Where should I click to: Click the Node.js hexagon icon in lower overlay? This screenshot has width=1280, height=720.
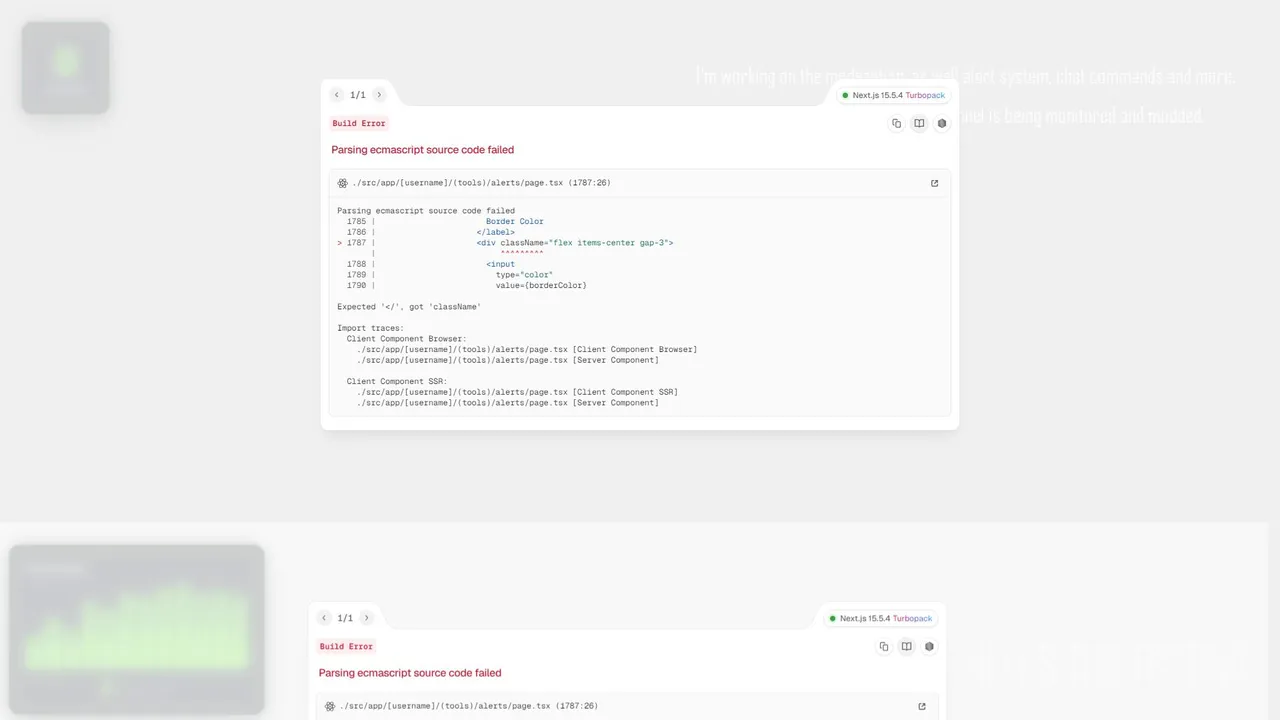(x=929, y=646)
